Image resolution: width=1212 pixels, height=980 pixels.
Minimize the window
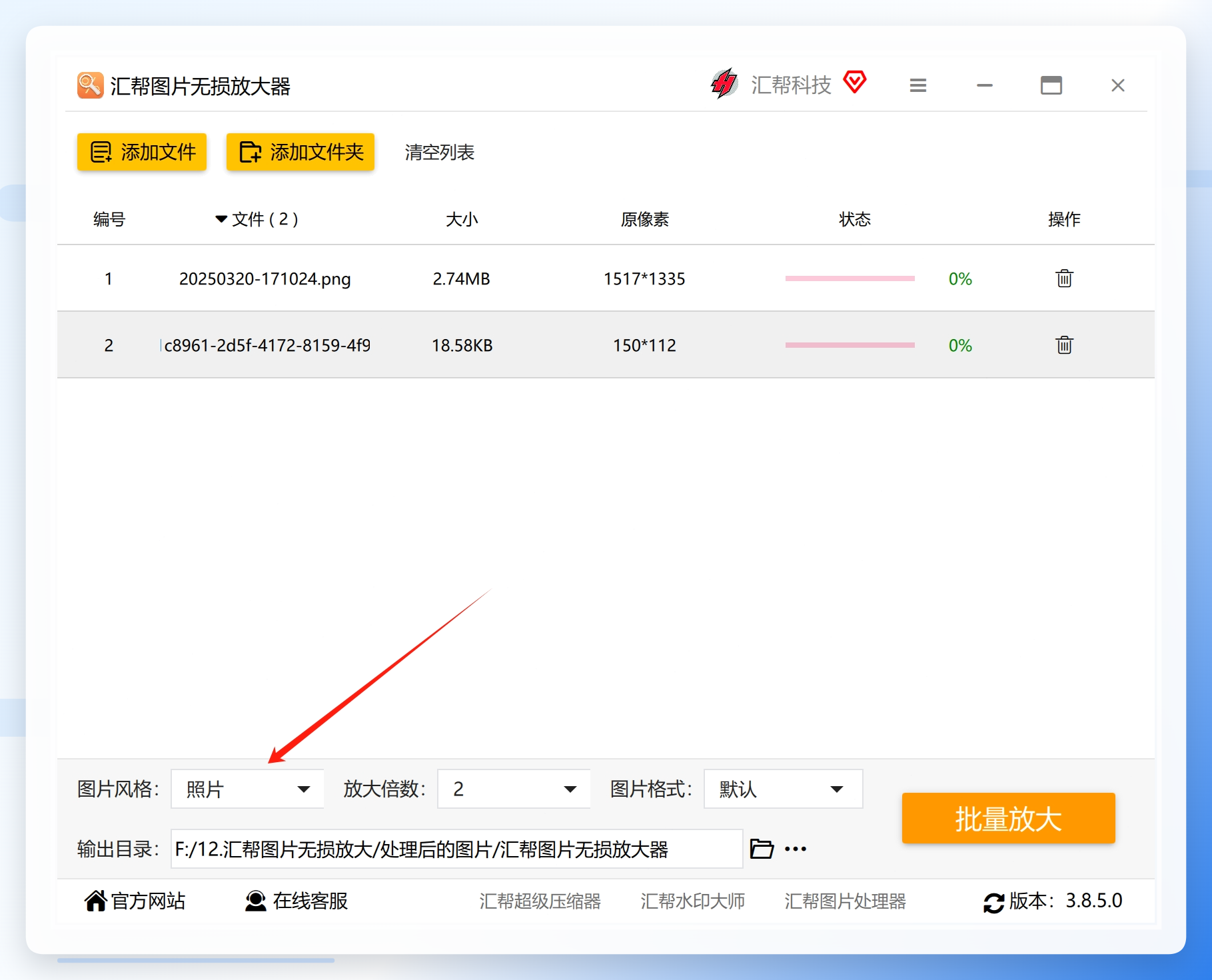pos(985,85)
